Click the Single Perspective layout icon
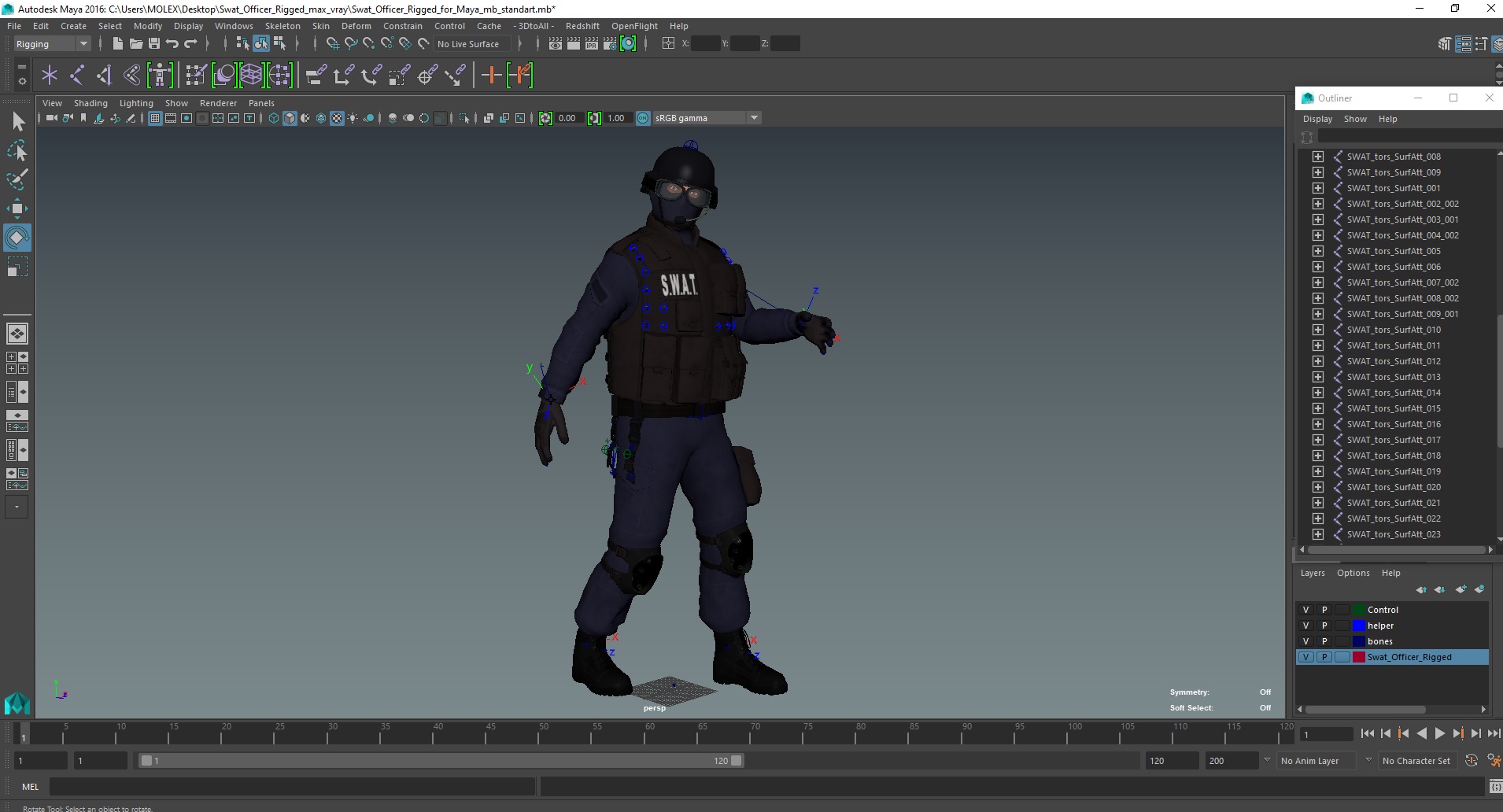Viewport: 1503px width, 812px height. 17,334
